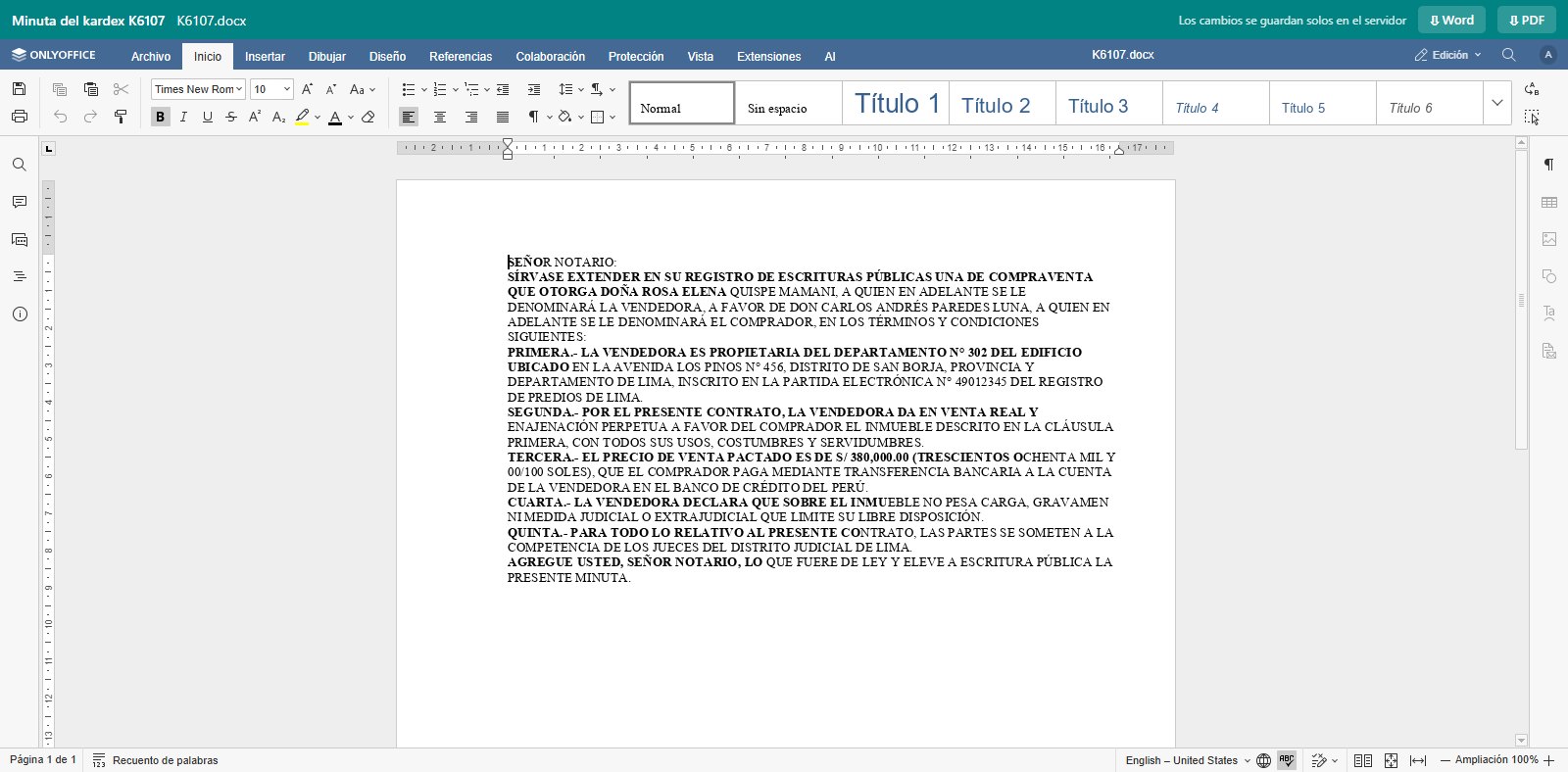Screen dimensions: 1568x772
Task: Download the document as Word
Action: 1451,20
